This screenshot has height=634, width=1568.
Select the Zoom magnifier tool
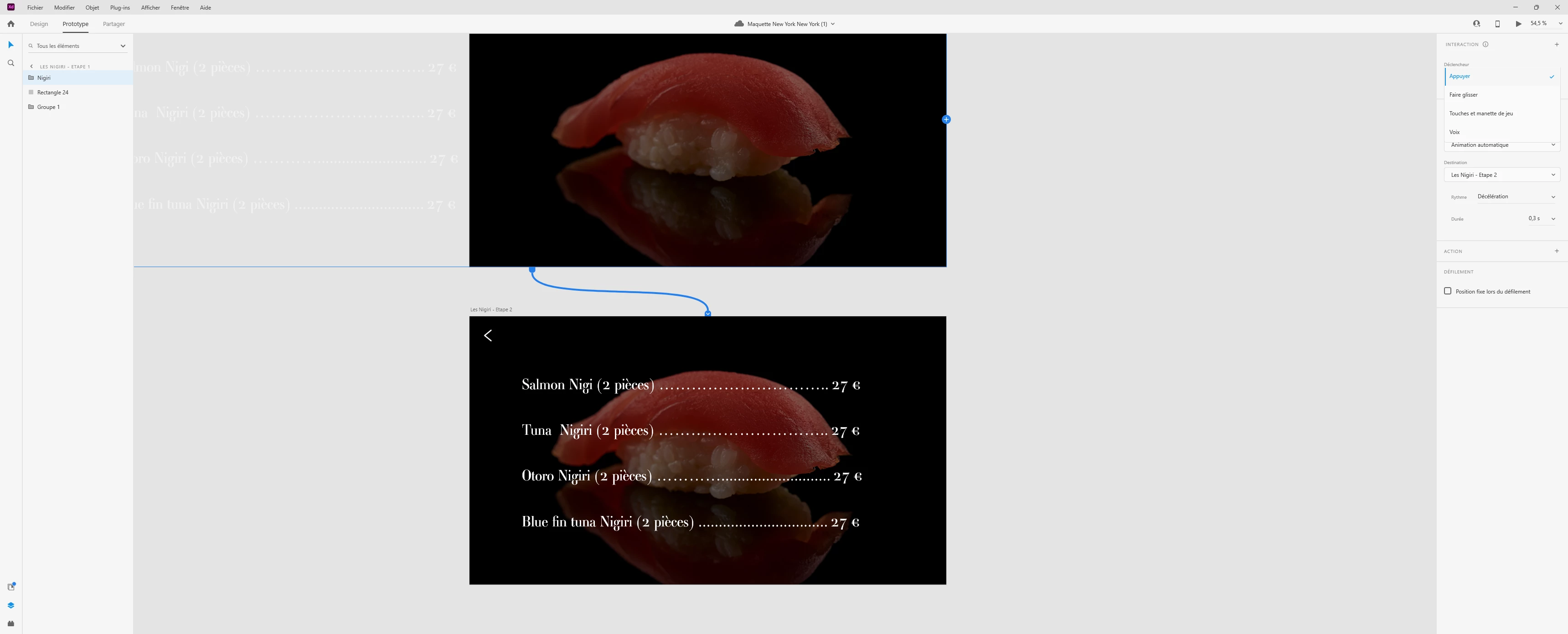(x=10, y=63)
